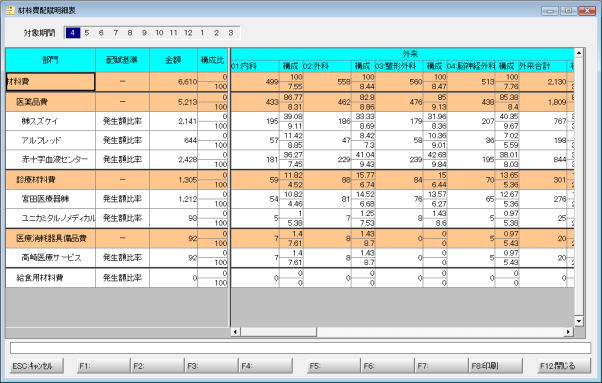Select period month 3

231,33
